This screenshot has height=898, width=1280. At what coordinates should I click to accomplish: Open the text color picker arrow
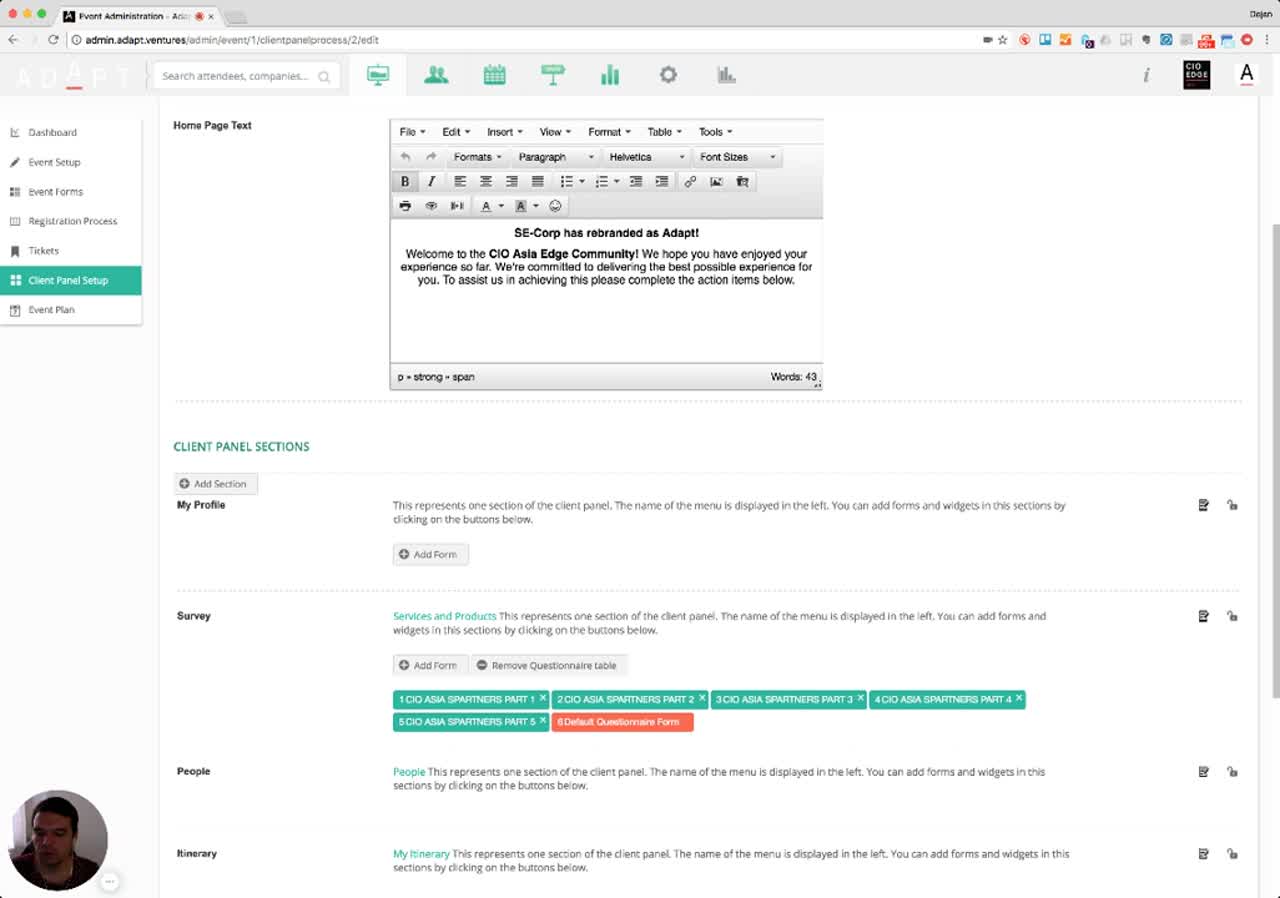pos(501,206)
